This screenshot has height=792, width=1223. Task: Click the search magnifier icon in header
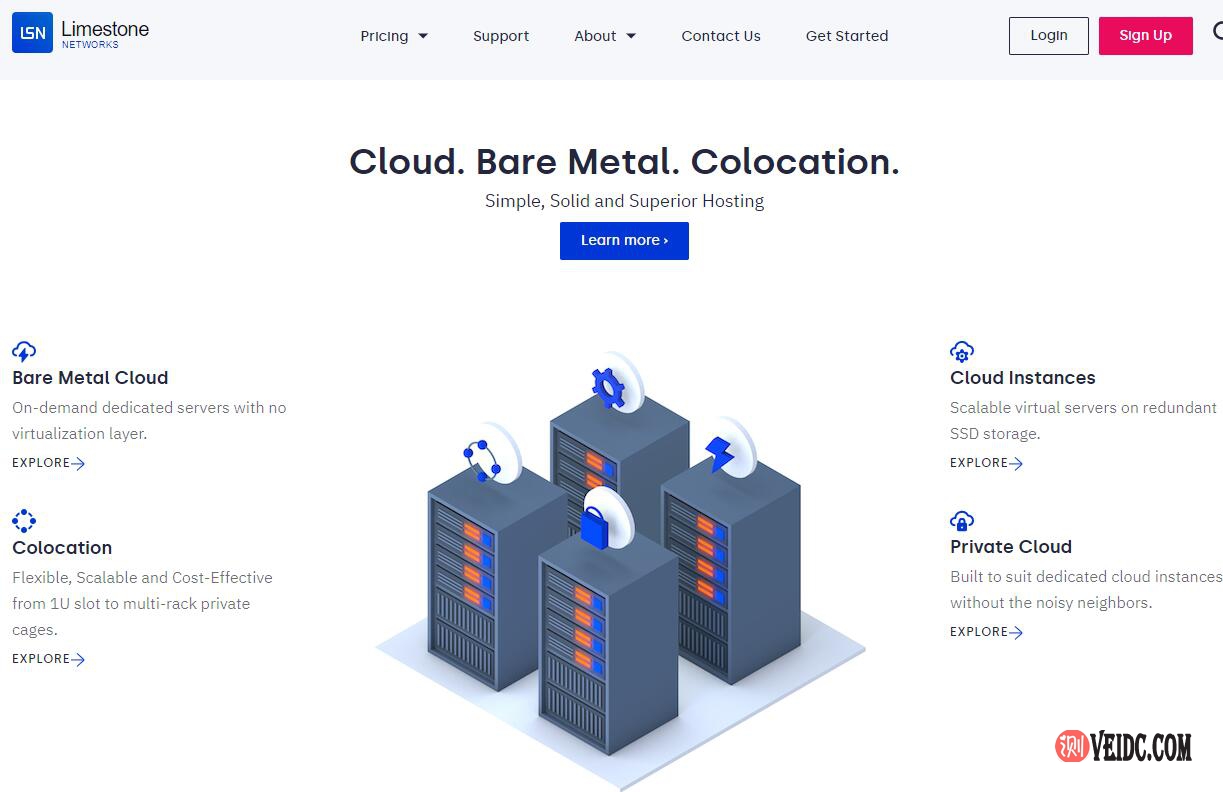coord(1218,32)
